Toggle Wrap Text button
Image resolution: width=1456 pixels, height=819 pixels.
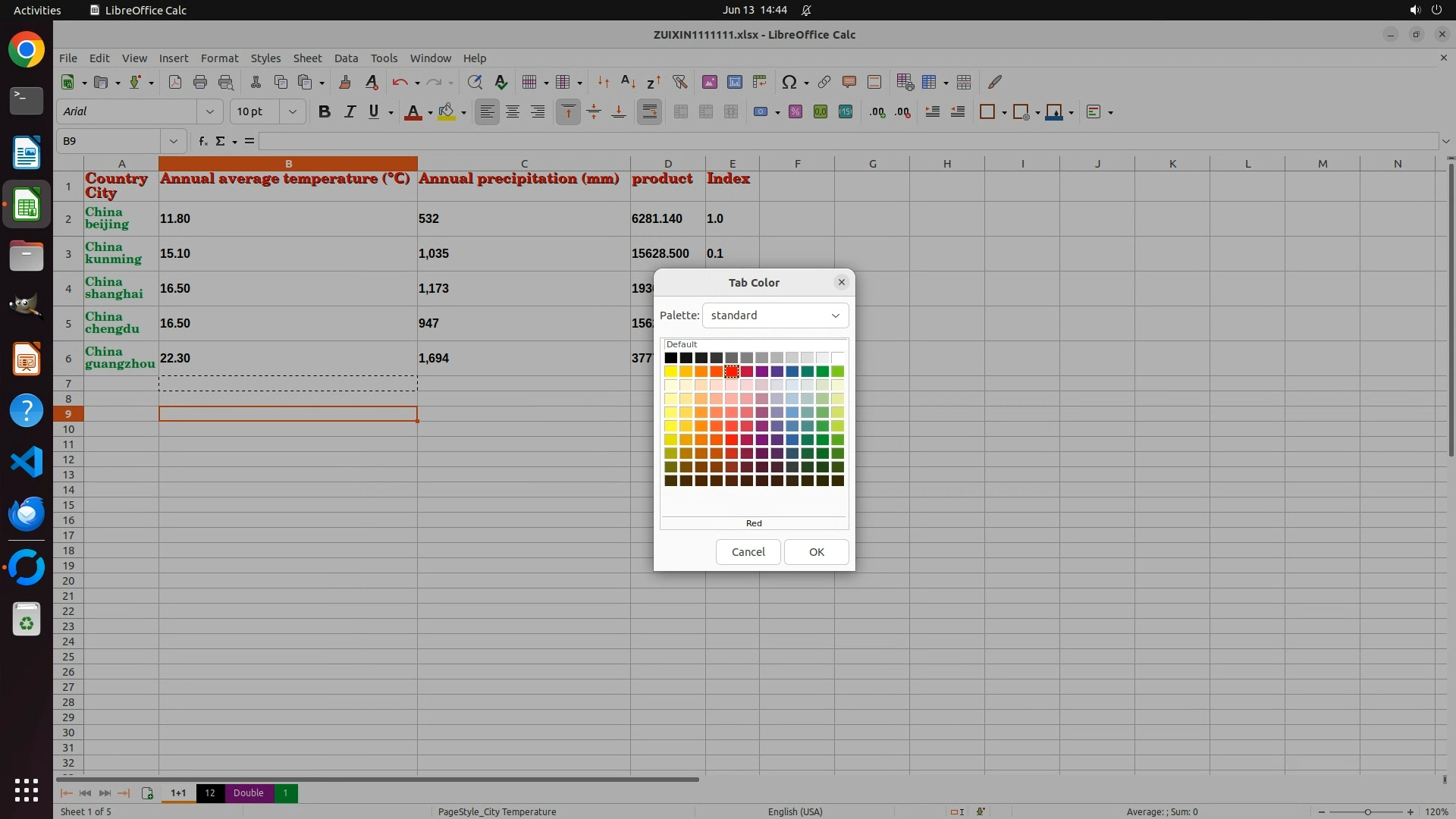[x=649, y=112]
